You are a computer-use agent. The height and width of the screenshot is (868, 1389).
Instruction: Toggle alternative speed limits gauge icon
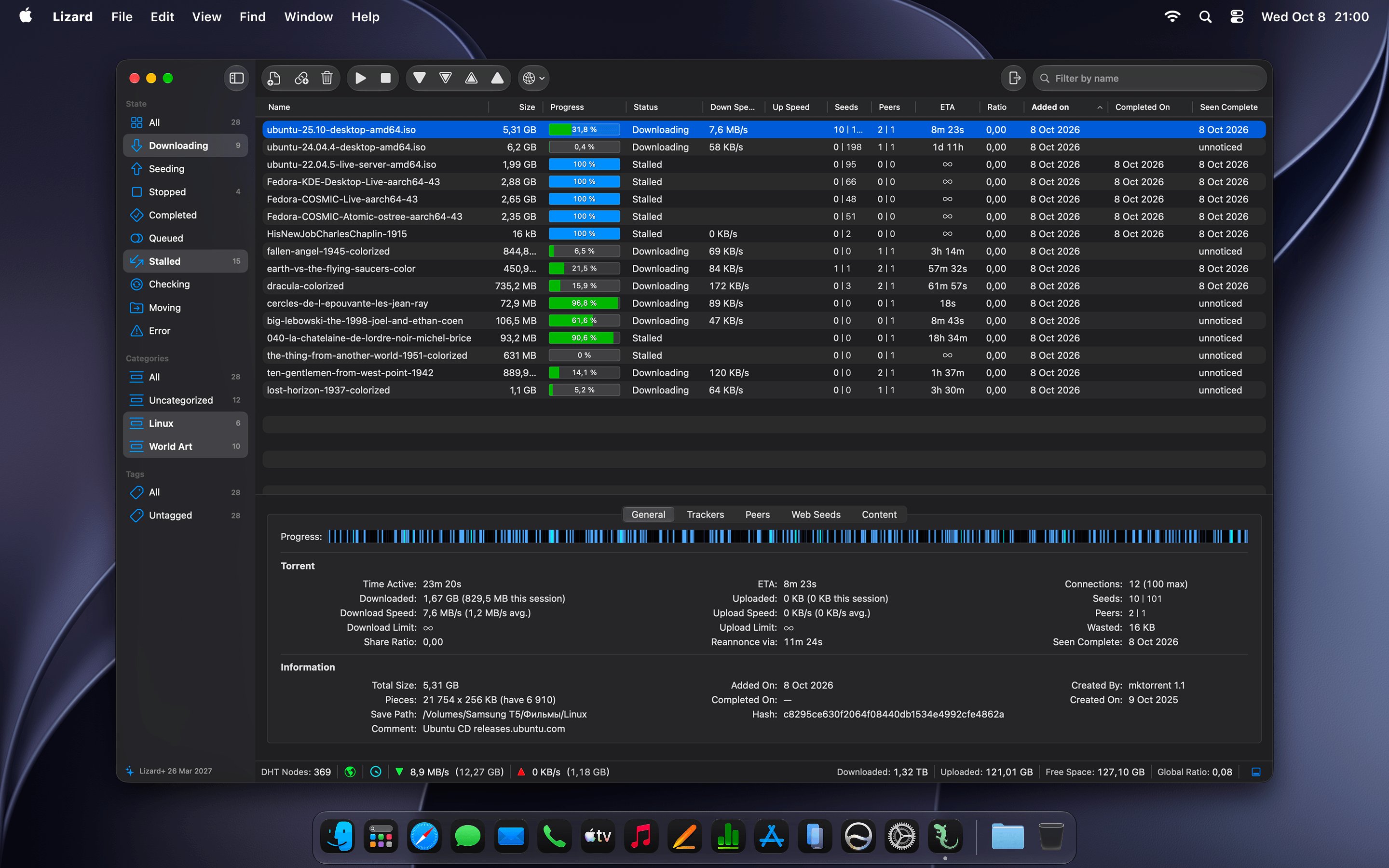click(375, 772)
